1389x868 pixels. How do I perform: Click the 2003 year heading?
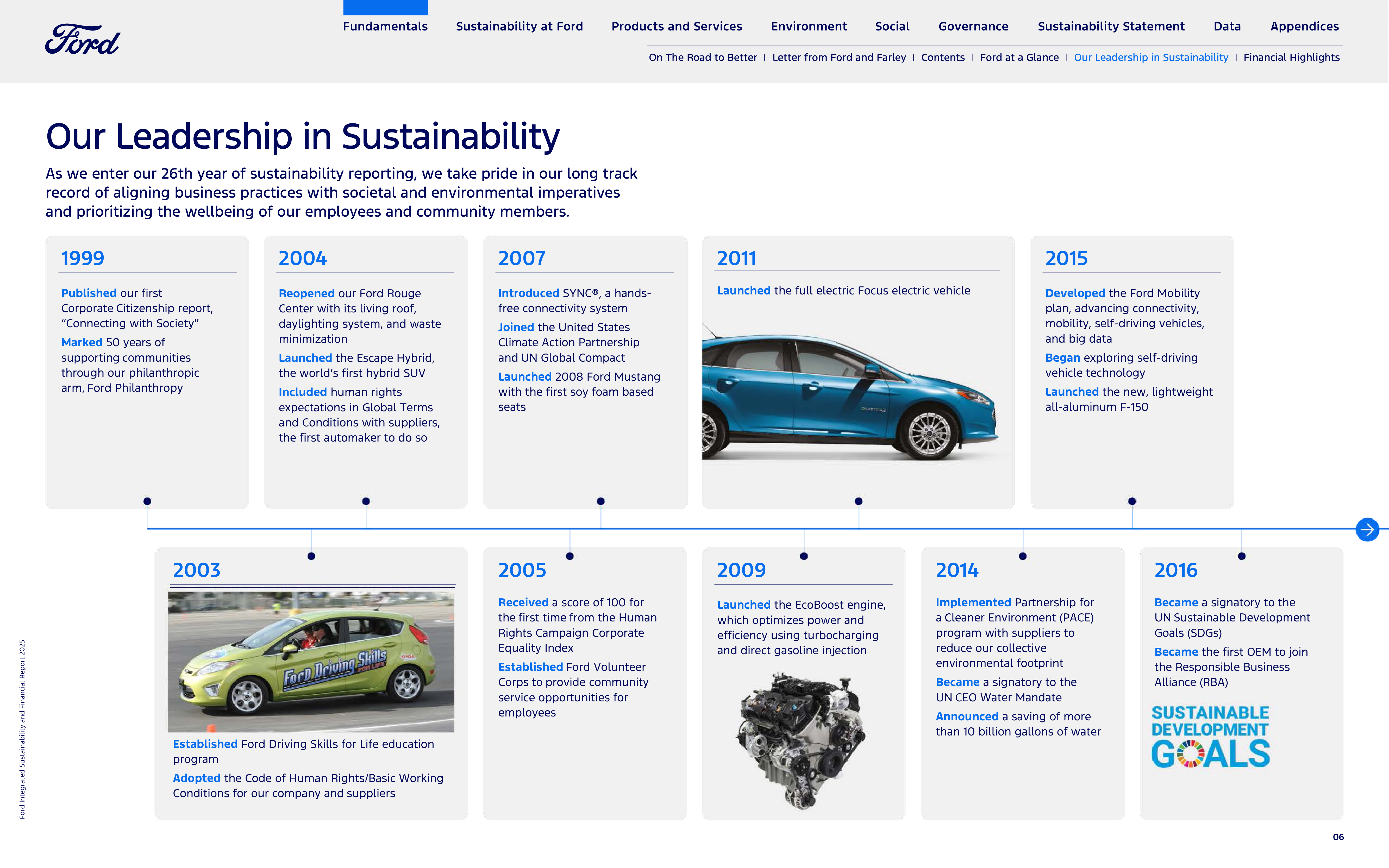pyautogui.click(x=196, y=570)
